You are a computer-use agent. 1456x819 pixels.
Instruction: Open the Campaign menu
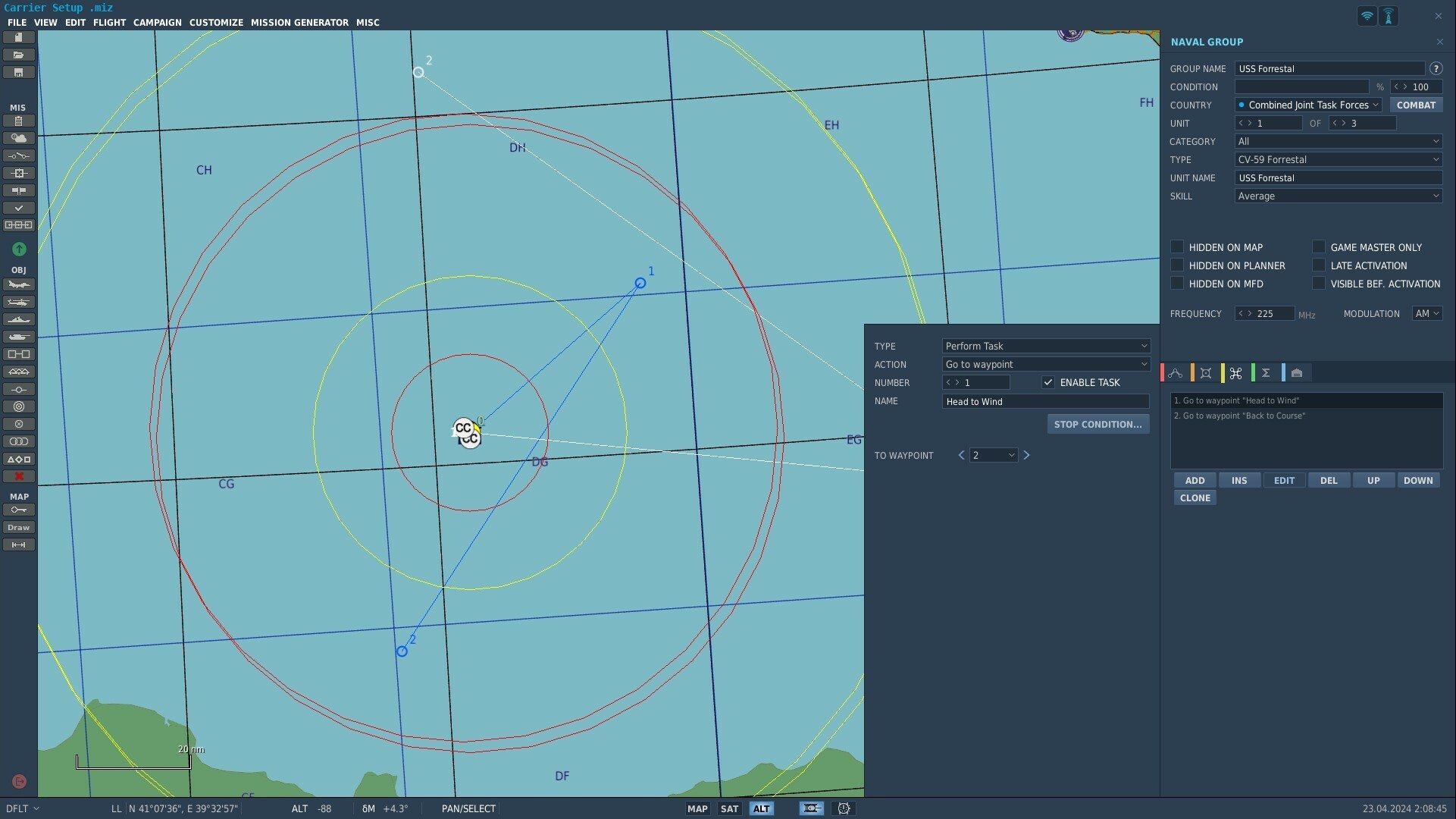click(x=157, y=22)
